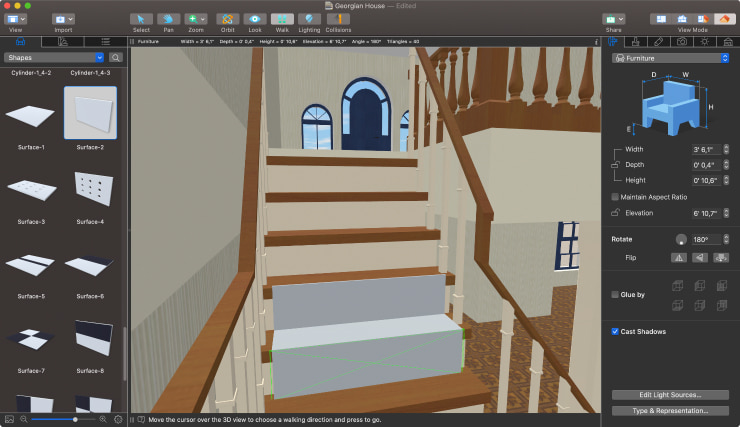The image size is (740, 427).
Task: Click Edit Light Sources button
Action: click(670, 395)
